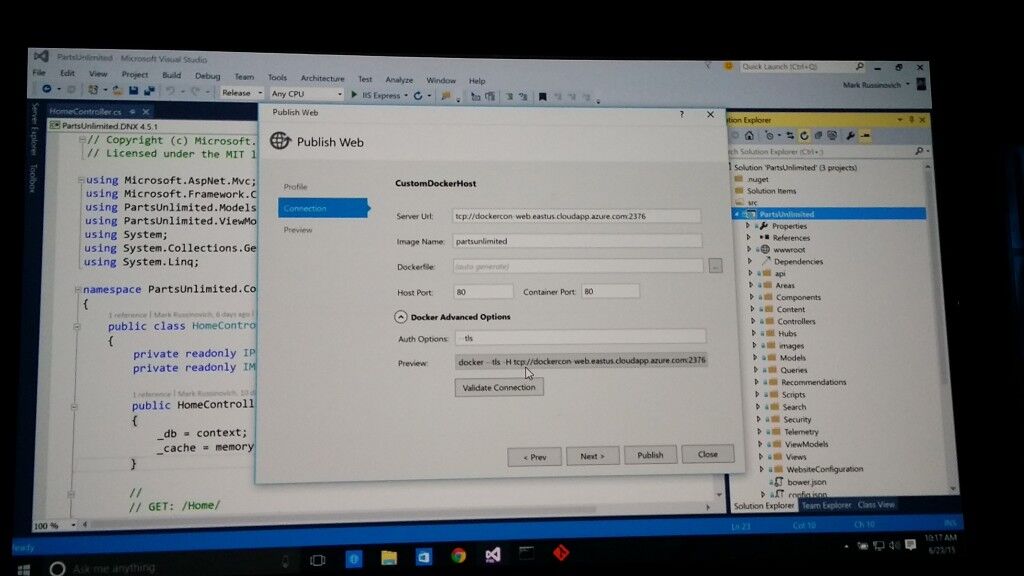Toggle the bookmark icon in the toolbar
This screenshot has width=1024, height=576.
542,97
